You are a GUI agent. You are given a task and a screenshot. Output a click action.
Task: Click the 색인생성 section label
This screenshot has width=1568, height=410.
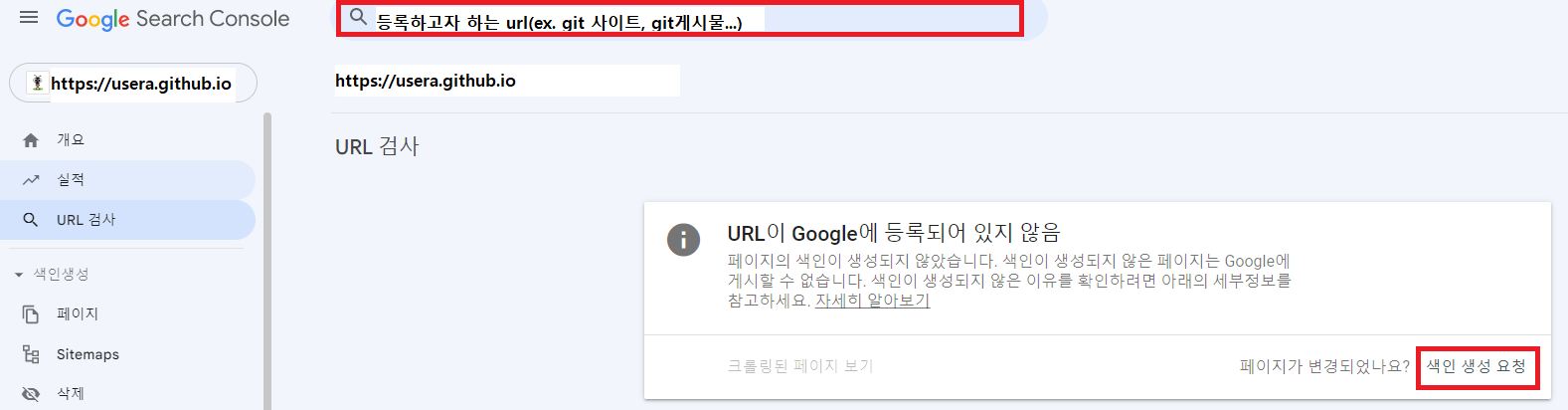pos(61,274)
